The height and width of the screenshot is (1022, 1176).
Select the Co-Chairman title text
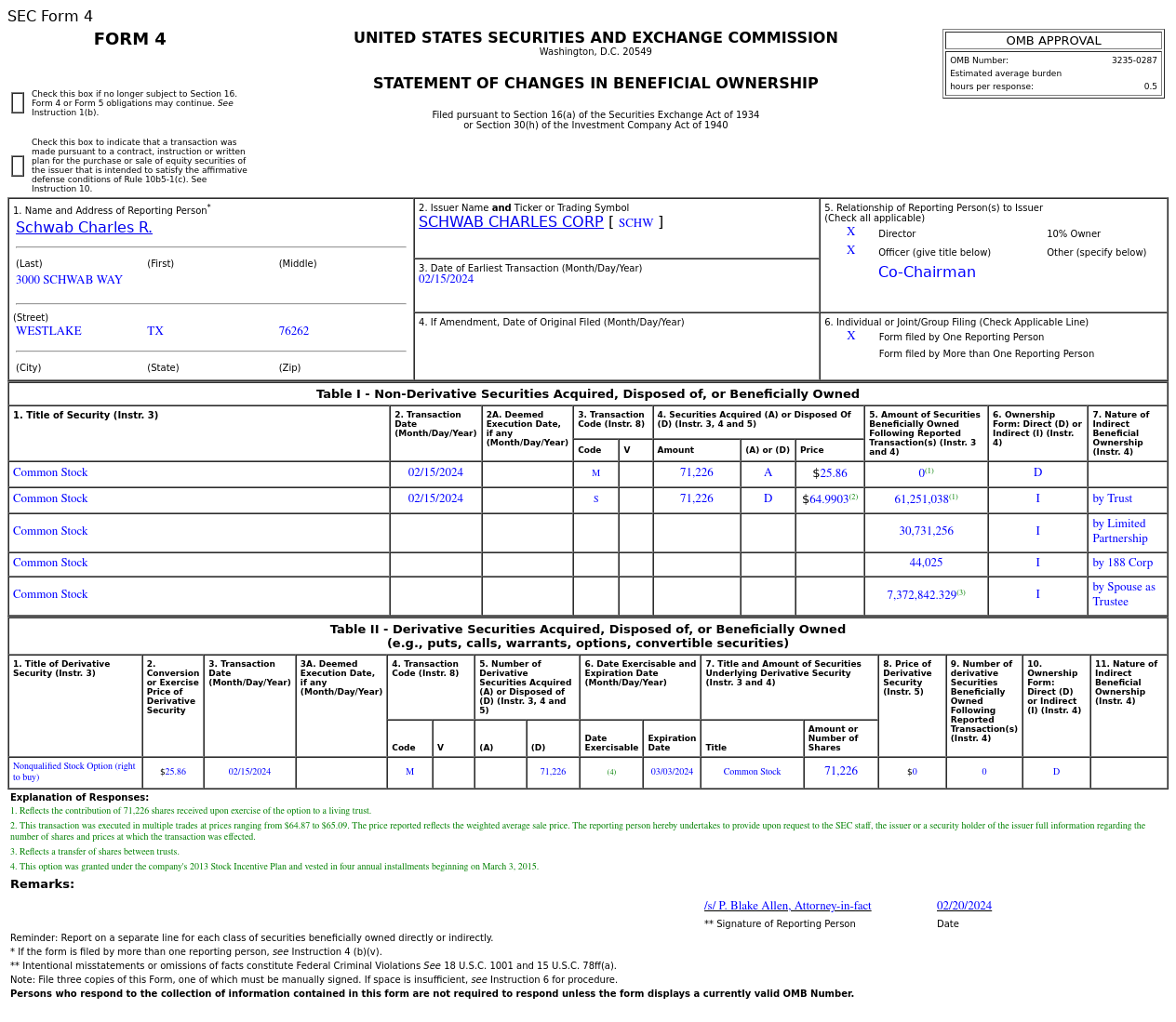click(x=927, y=272)
